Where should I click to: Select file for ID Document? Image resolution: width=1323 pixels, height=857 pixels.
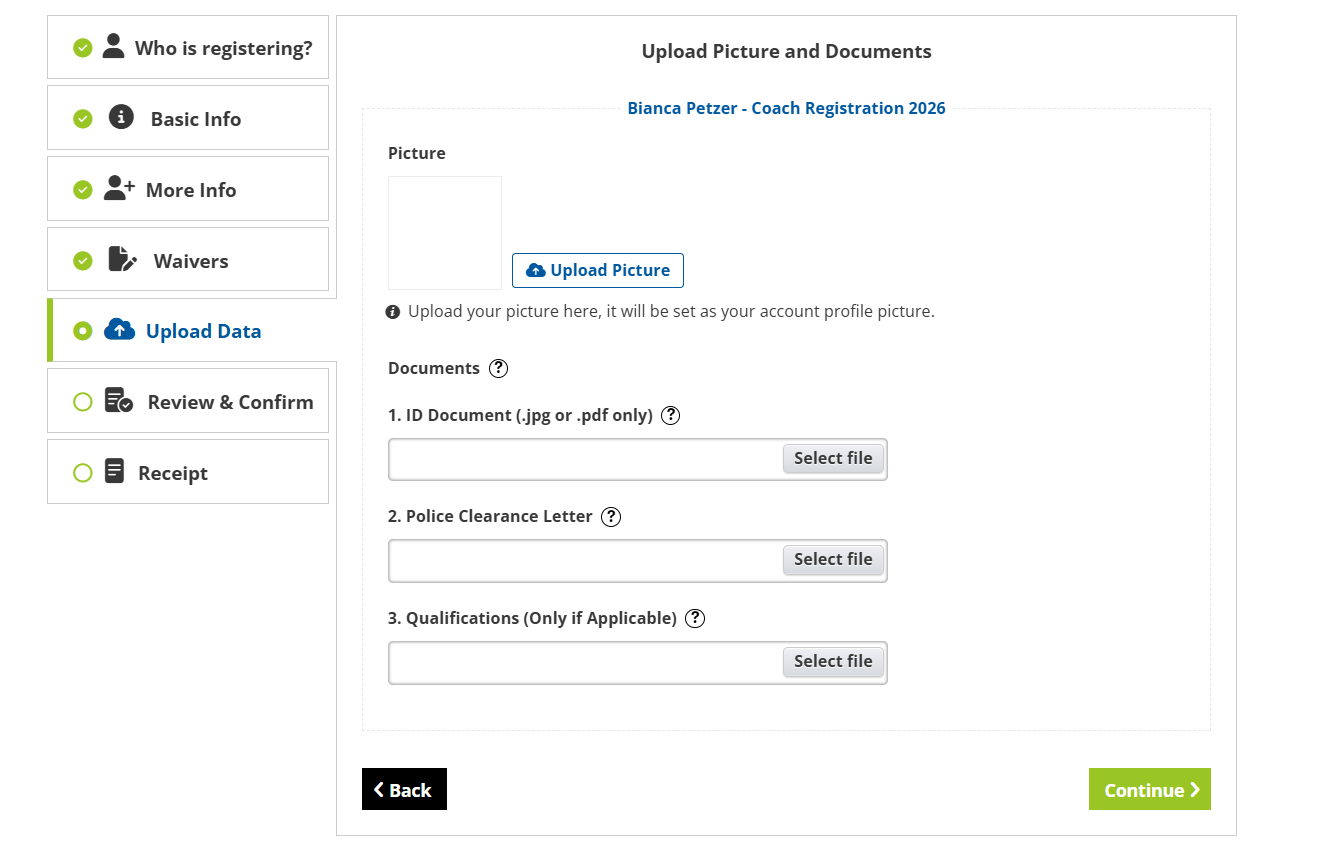point(833,458)
